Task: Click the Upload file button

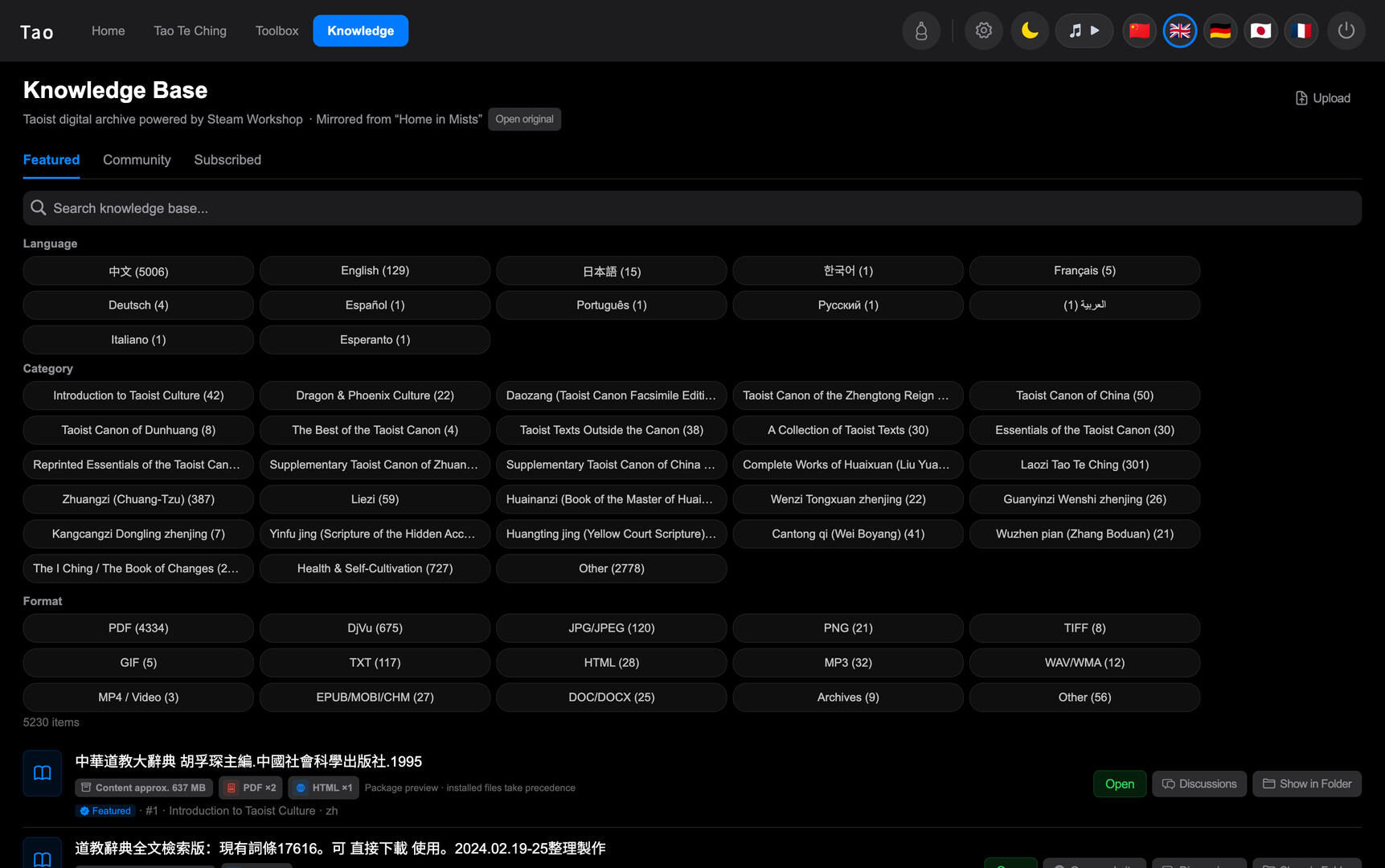Action: (x=1323, y=98)
